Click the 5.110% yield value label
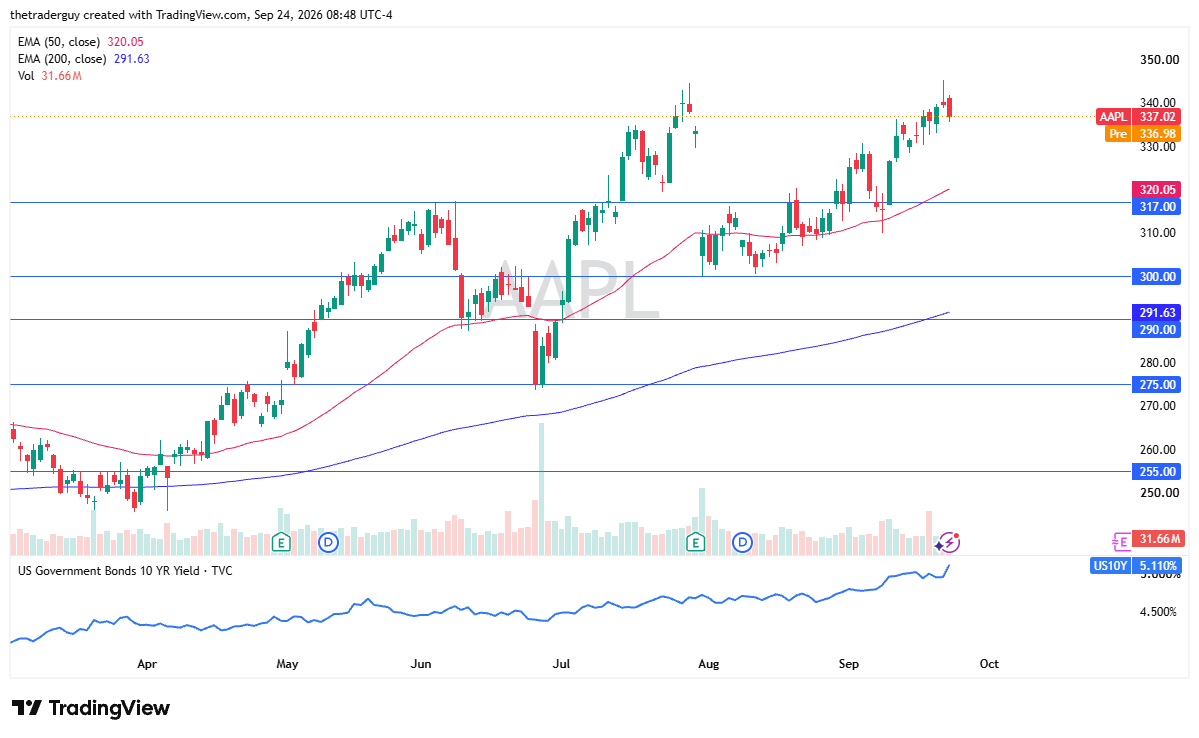The width and height of the screenshot is (1199, 738). pyautogui.click(x=1157, y=566)
